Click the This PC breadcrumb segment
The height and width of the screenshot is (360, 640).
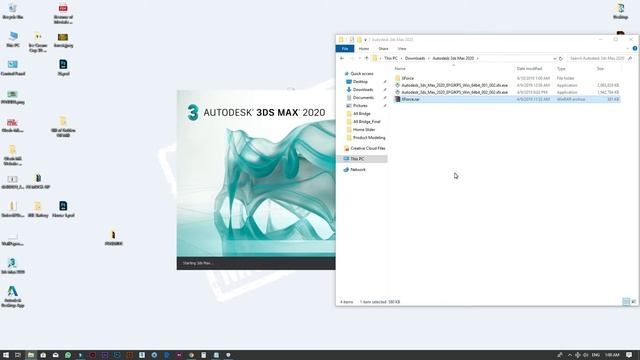click(391, 58)
